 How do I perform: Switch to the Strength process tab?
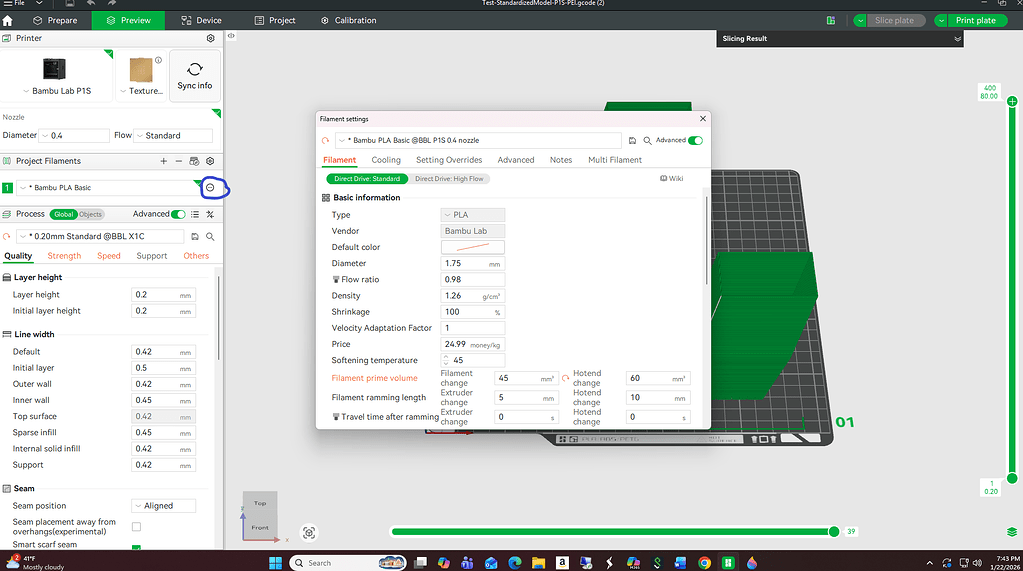[x=64, y=256]
